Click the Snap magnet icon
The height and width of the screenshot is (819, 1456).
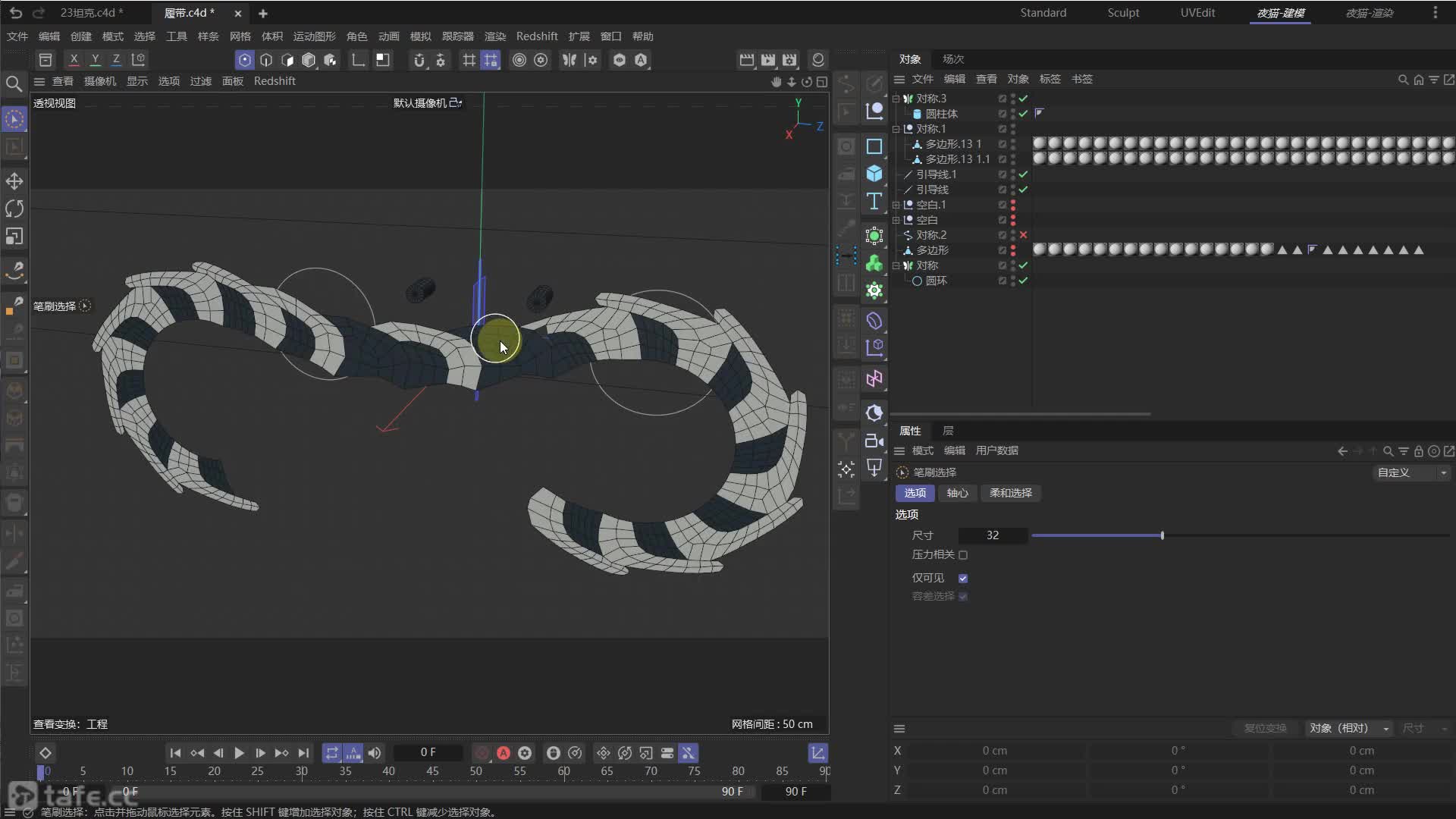419,60
